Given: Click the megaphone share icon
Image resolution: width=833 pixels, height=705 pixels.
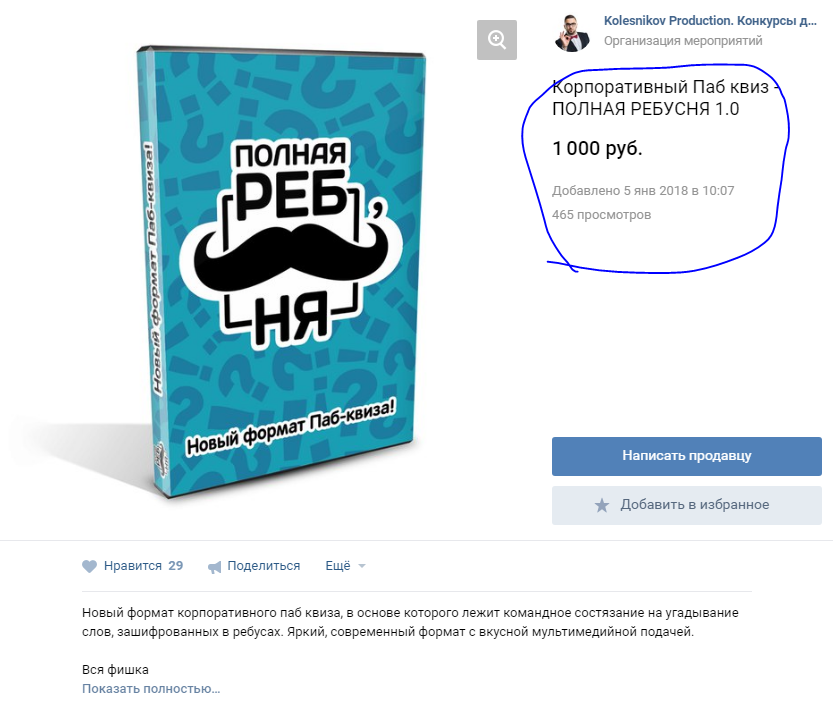Looking at the screenshot, I should tap(215, 567).
